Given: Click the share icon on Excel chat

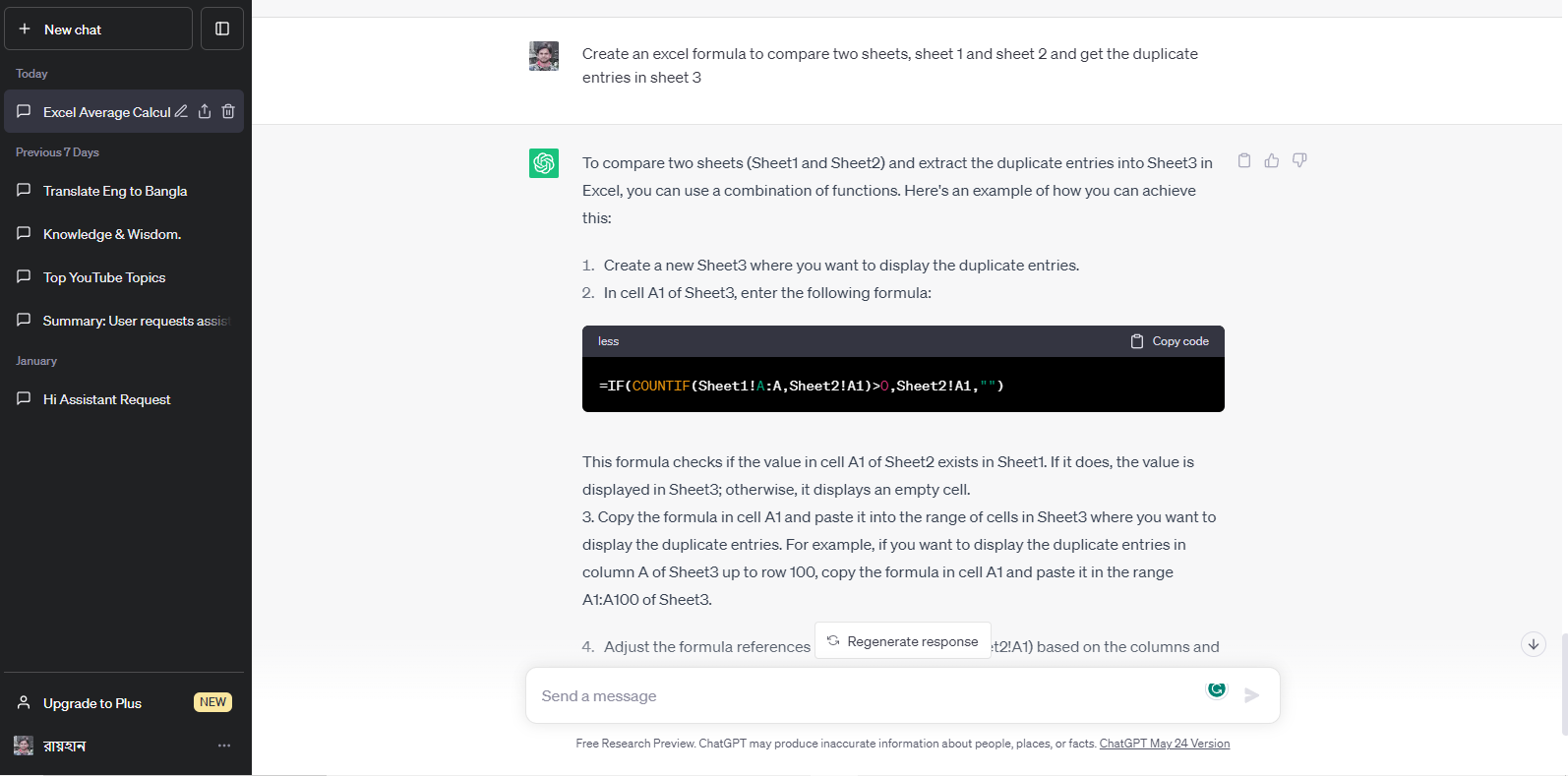Looking at the screenshot, I should point(205,111).
